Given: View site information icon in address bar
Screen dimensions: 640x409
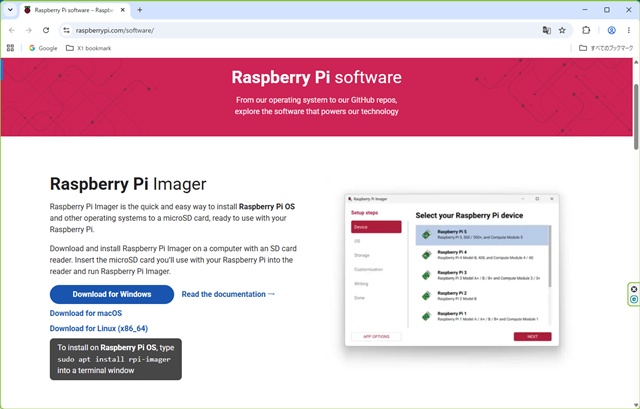Looking at the screenshot, I should click(67, 30).
